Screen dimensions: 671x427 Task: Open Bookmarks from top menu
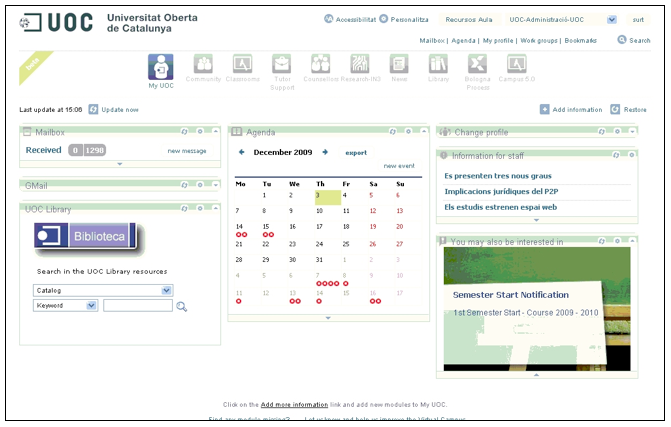coord(580,41)
